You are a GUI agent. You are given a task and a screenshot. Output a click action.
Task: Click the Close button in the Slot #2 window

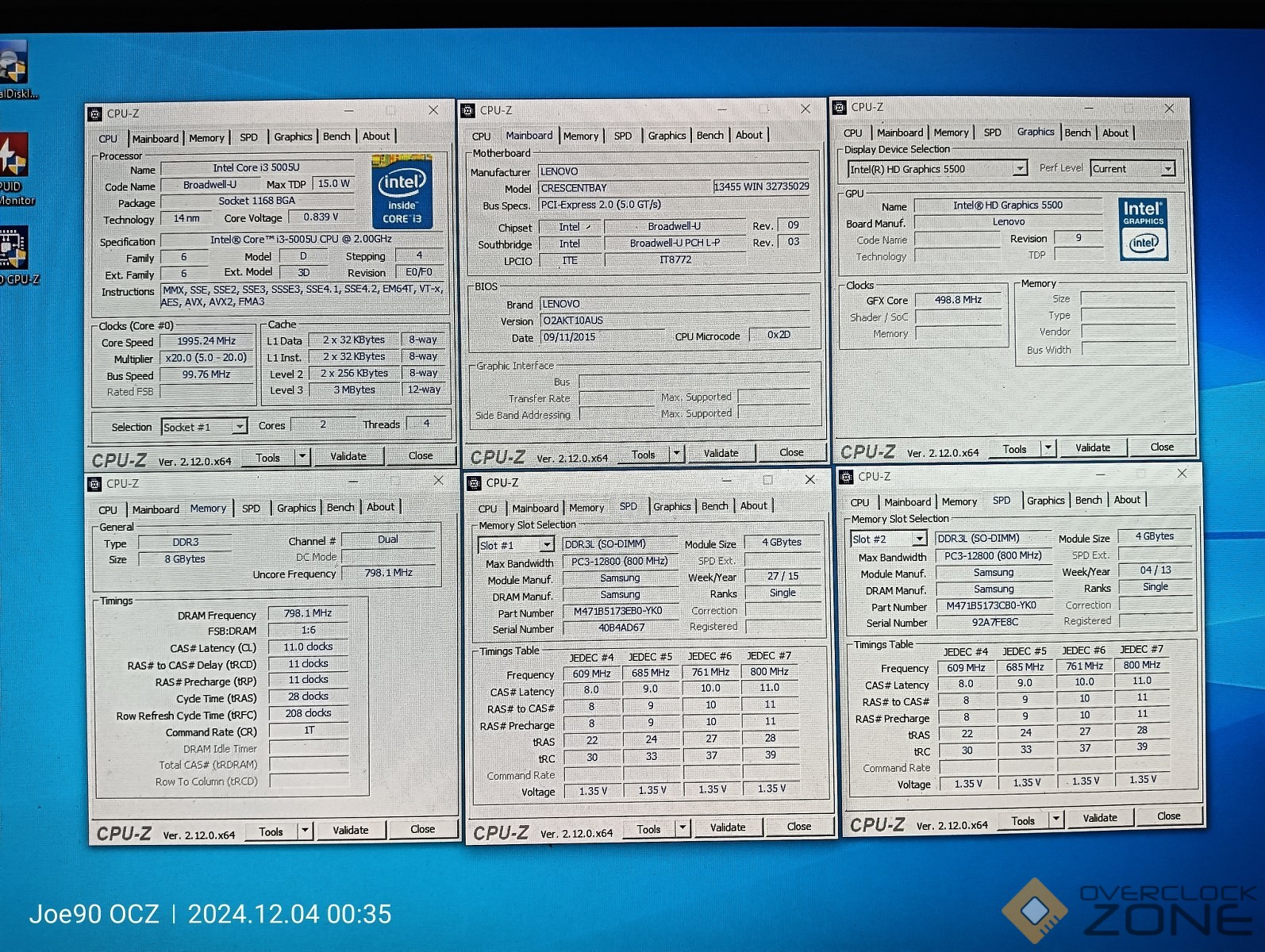click(1169, 816)
